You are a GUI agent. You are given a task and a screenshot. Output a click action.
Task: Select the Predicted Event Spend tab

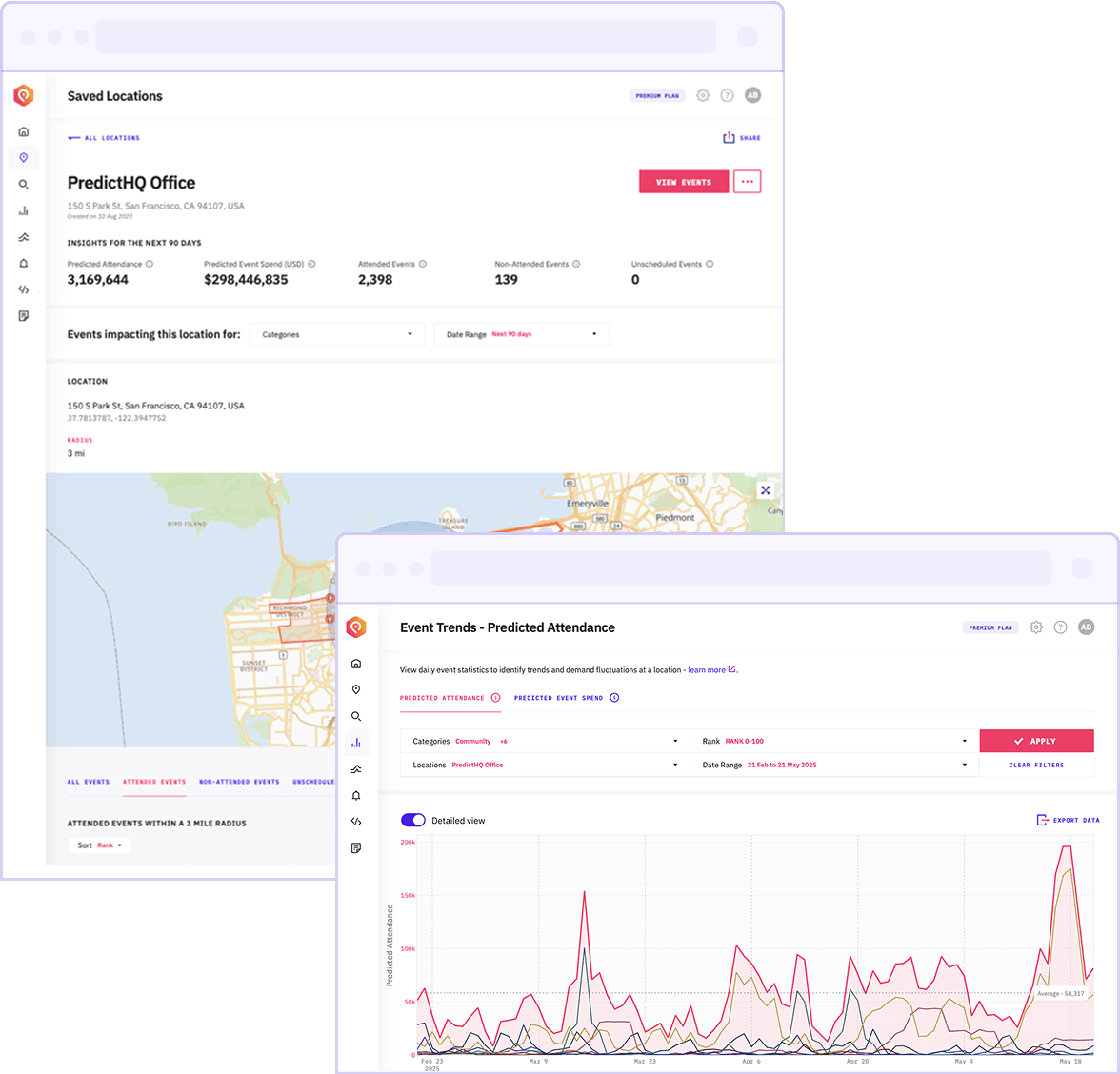coord(567,698)
